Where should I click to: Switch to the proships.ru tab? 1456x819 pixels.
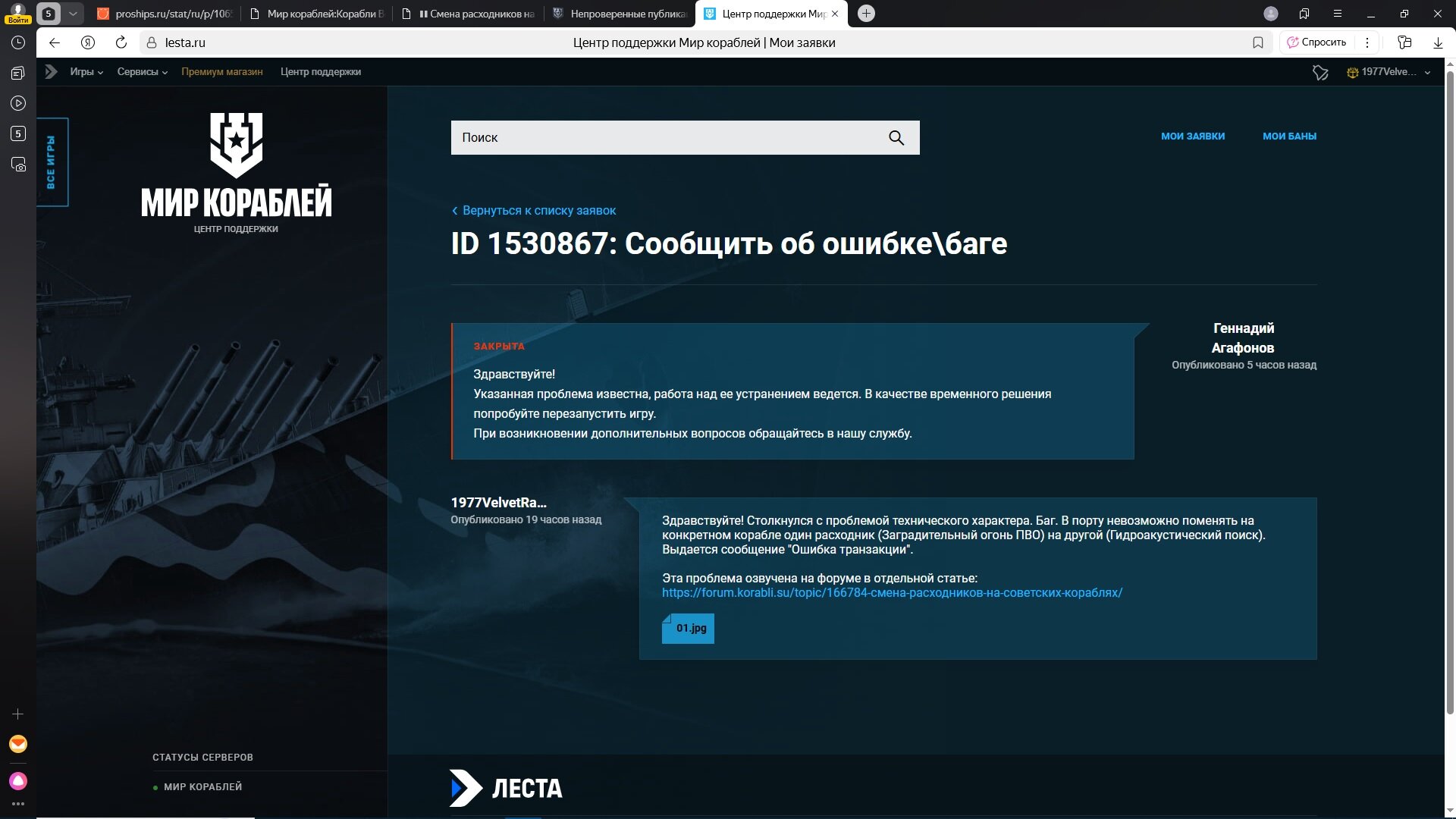pyautogui.click(x=165, y=14)
